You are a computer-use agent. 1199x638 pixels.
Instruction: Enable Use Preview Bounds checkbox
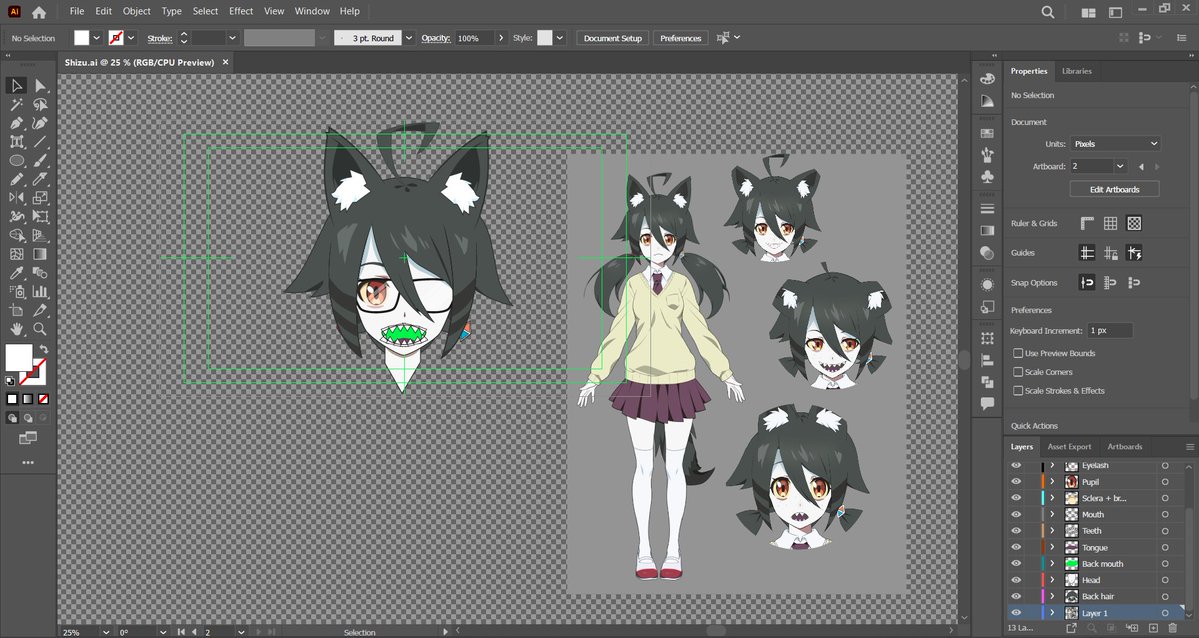tap(1018, 353)
